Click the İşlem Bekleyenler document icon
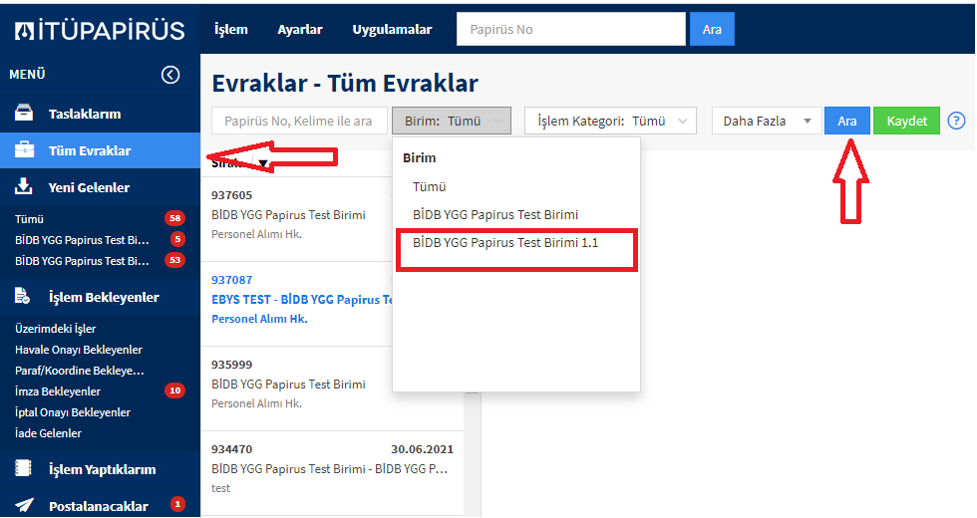This screenshot has height=518, width=977. tap(22, 296)
